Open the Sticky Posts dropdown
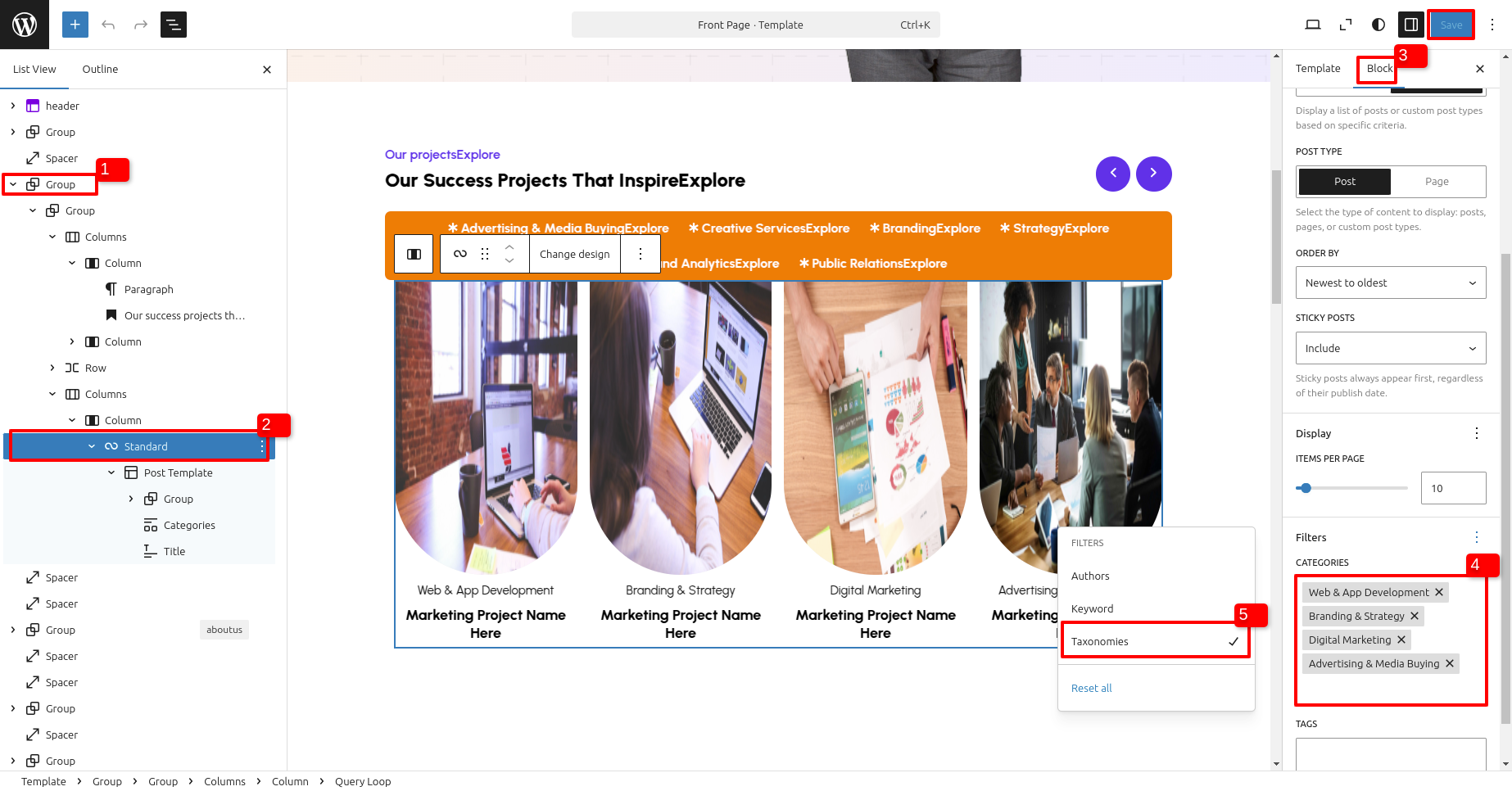The height and width of the screenshot is (791, 1512). pyautogui.click(x=1391, y=348)
